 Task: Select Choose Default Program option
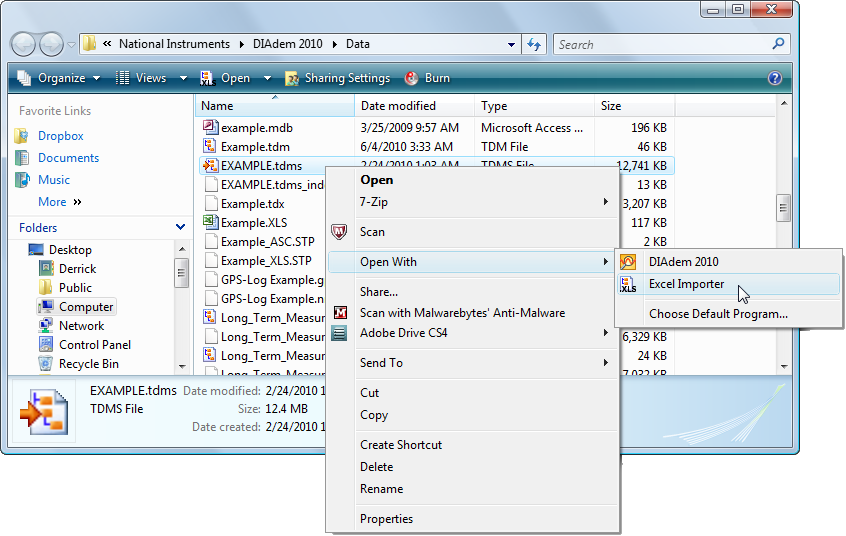click(x=718, y=314)
